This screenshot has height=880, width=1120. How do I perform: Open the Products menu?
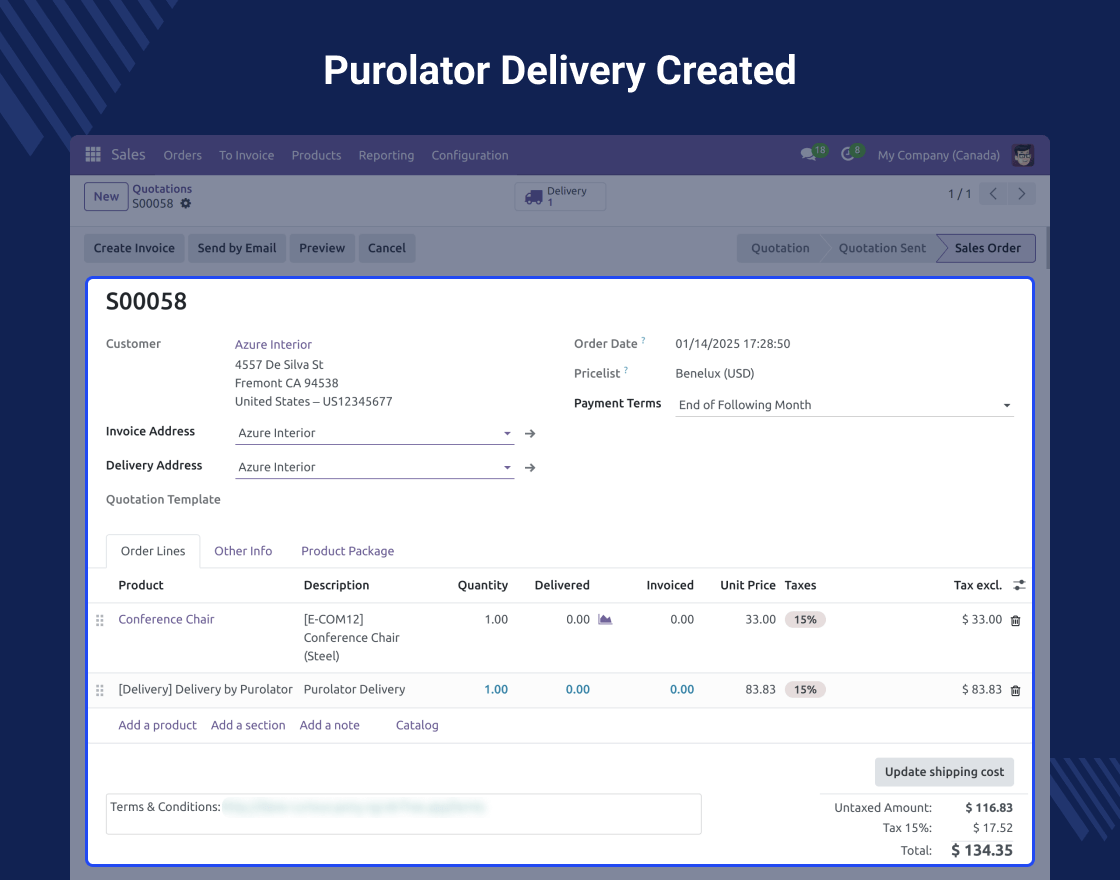point(316,155)
